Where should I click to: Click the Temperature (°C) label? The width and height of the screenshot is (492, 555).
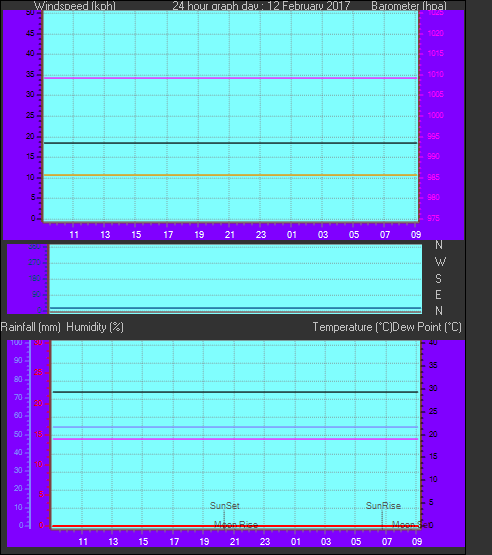352,327
